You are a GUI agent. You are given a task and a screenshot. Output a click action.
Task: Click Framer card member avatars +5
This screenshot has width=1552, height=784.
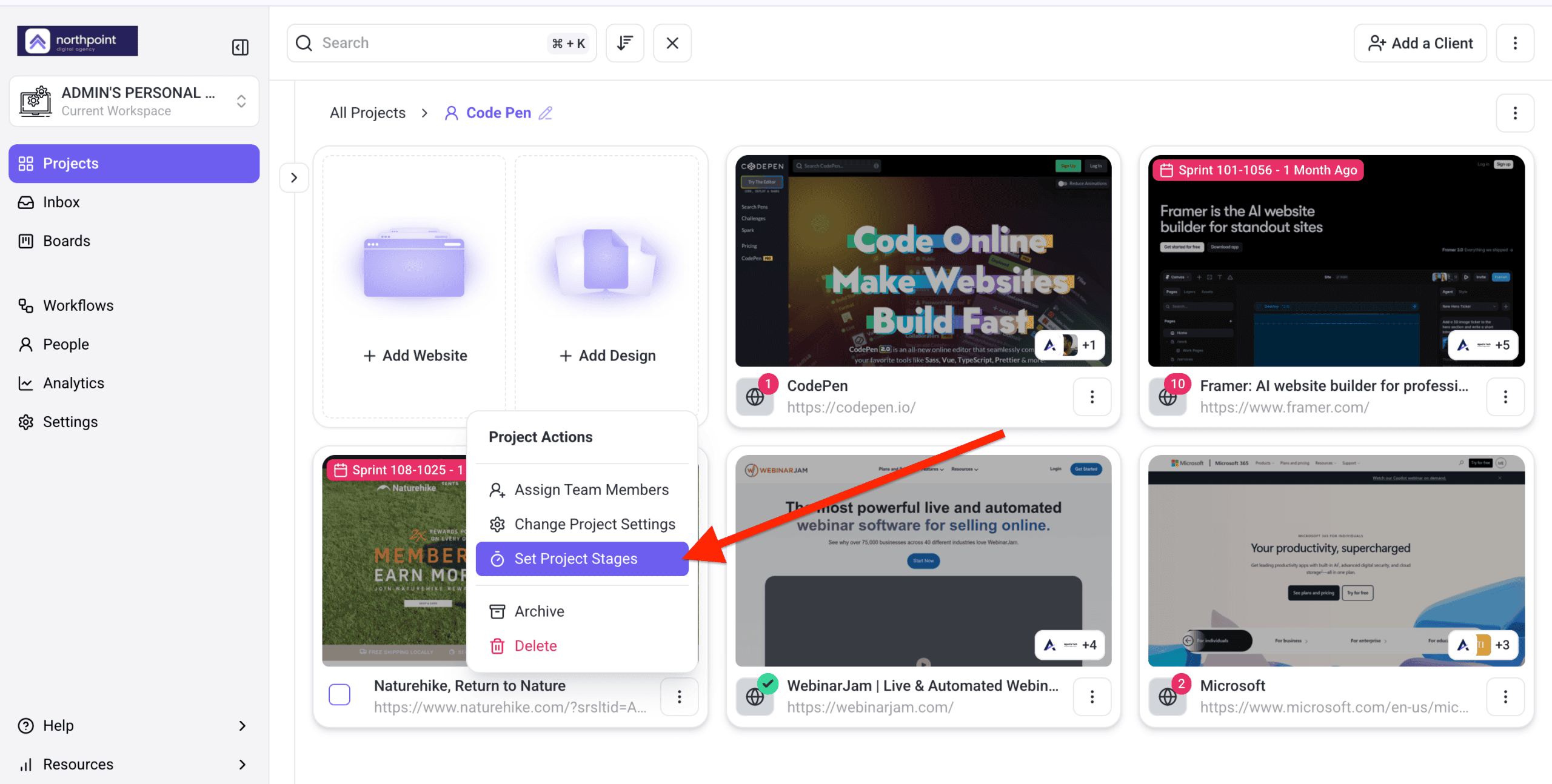click(x=1483, y=345)
